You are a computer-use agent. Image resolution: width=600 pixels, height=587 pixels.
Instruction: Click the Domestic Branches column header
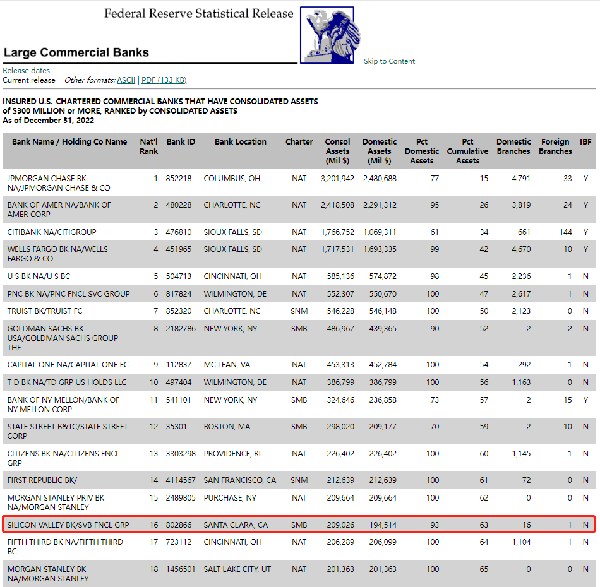pos(514,147)
